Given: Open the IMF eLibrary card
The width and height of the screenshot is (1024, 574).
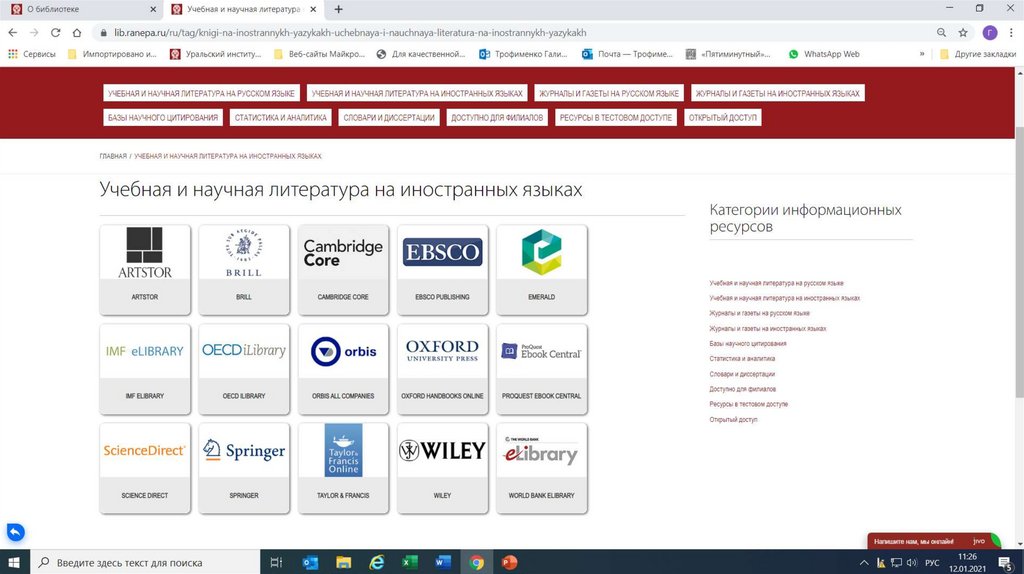Looking at the screenshot, I should 145,369.
